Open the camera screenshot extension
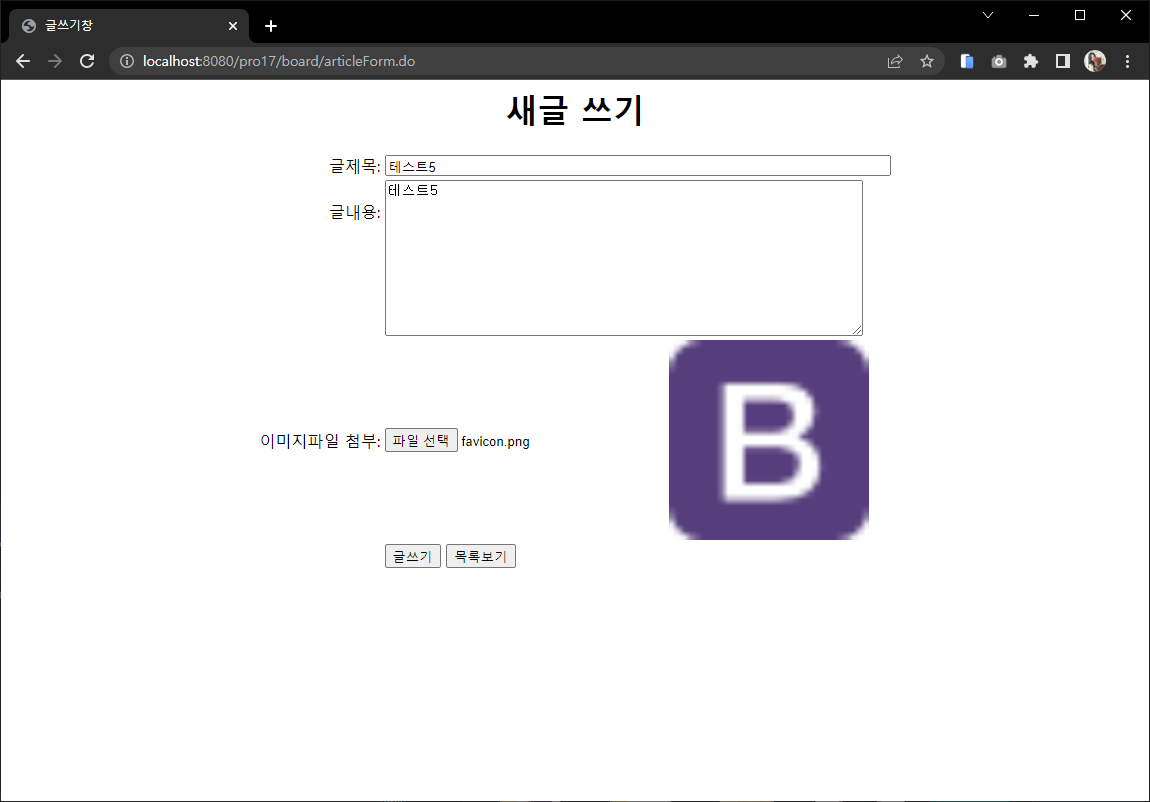The width and height of the screenshot is (1150, 802). pos(999,62)
